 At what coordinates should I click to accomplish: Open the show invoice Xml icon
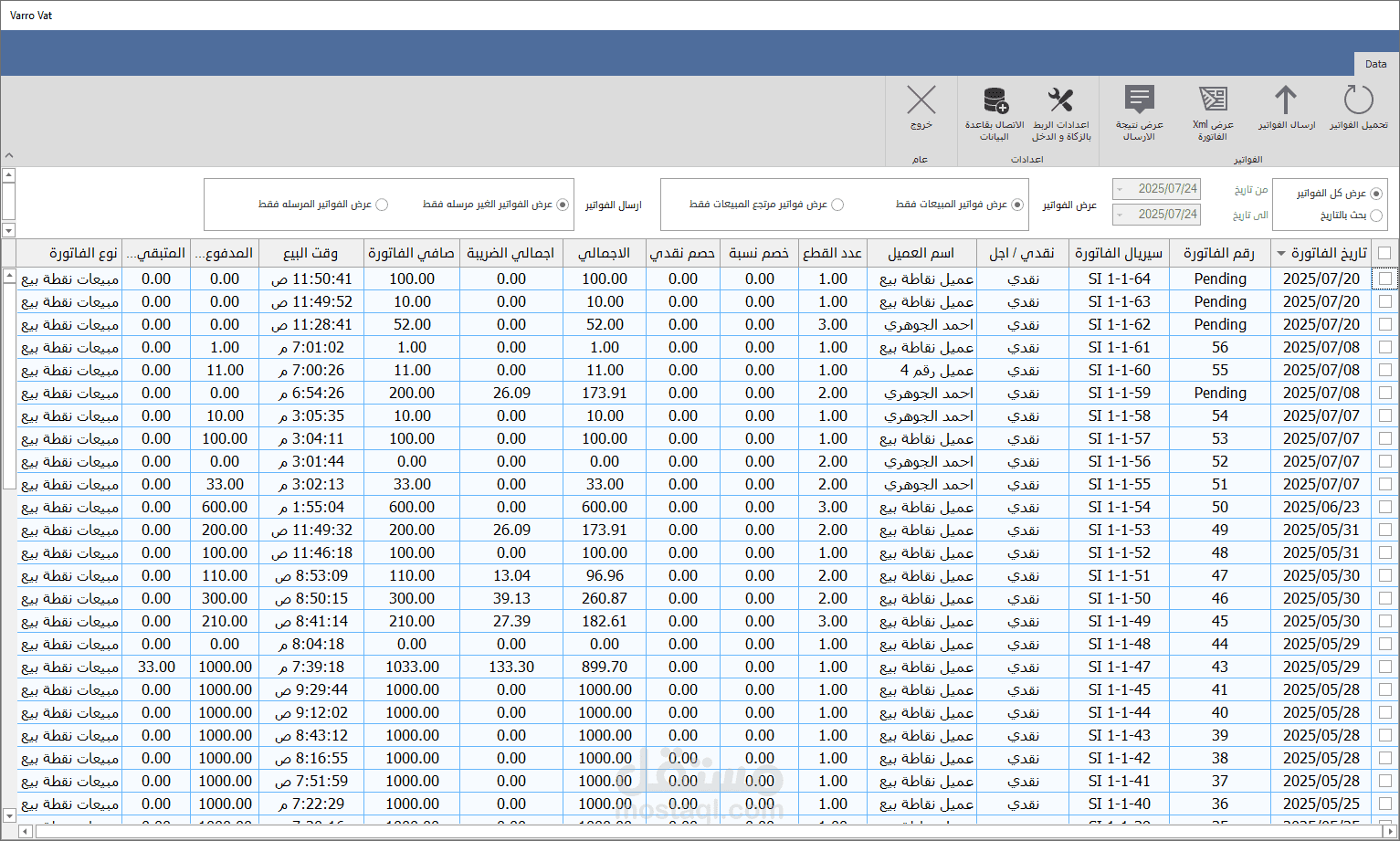1213,99
